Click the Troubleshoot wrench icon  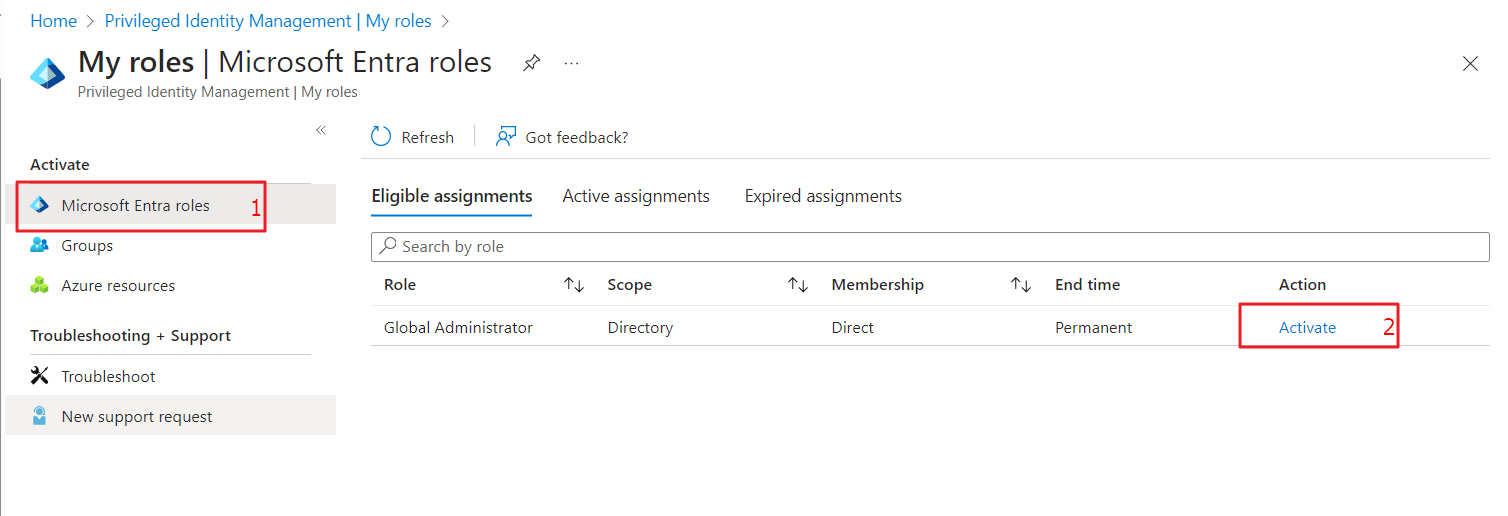tap(40, 376)
